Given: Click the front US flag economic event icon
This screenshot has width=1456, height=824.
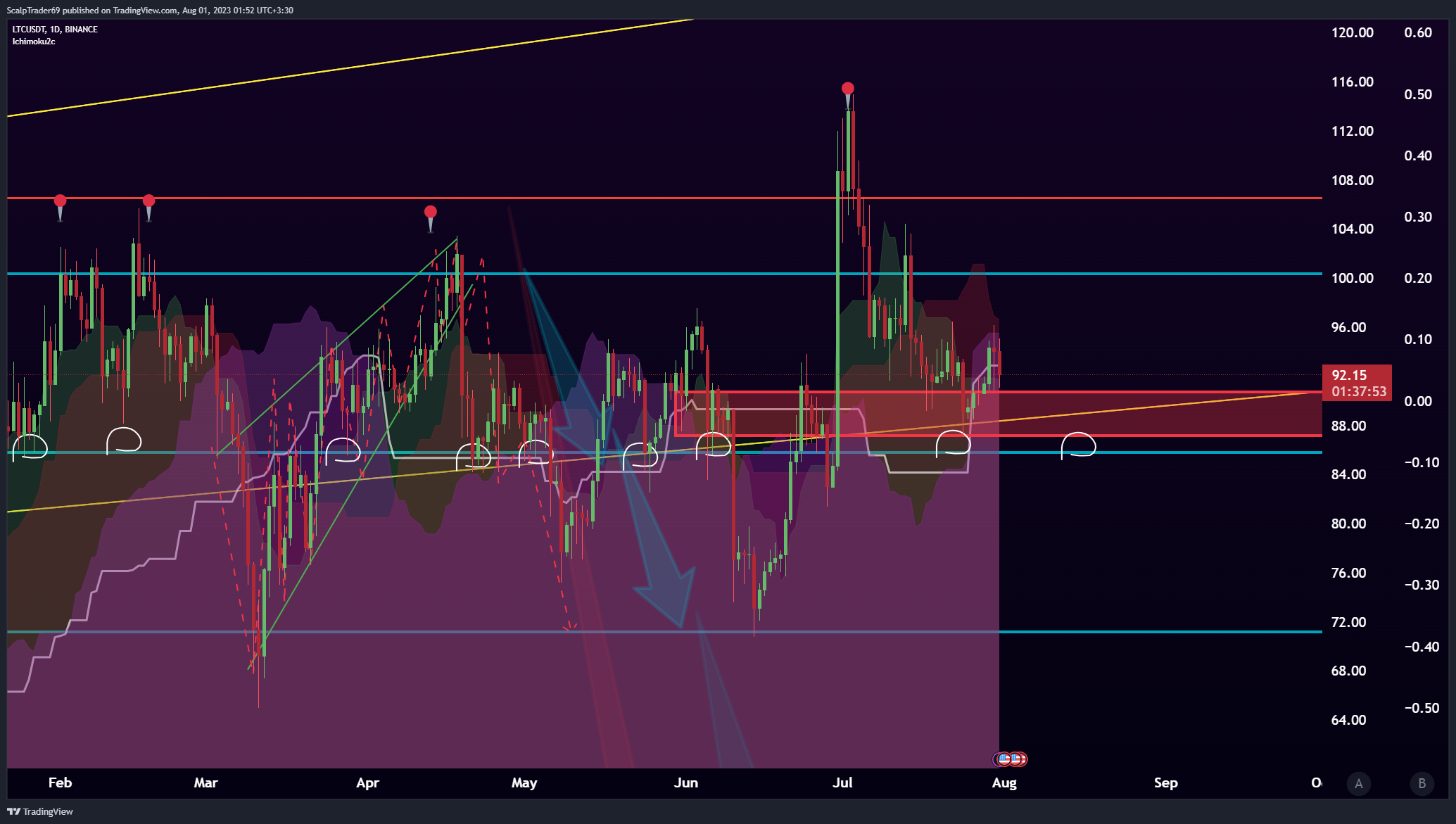Looking at the screenshot, I should pos(1004,759).
